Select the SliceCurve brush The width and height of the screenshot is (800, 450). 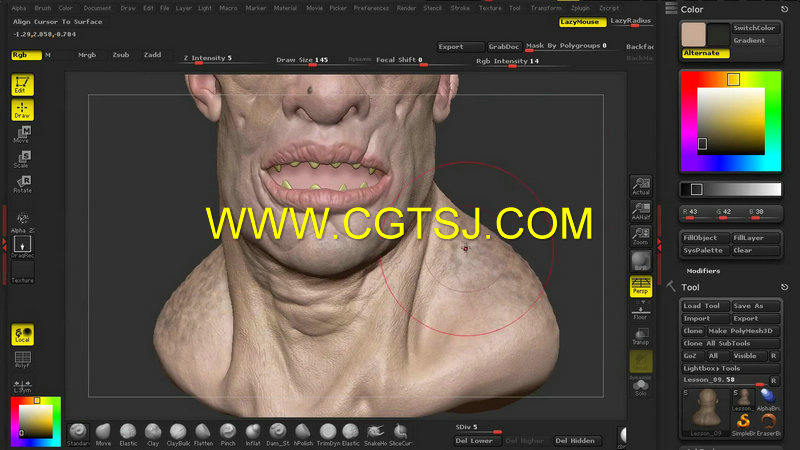click(x=401, y=435)
